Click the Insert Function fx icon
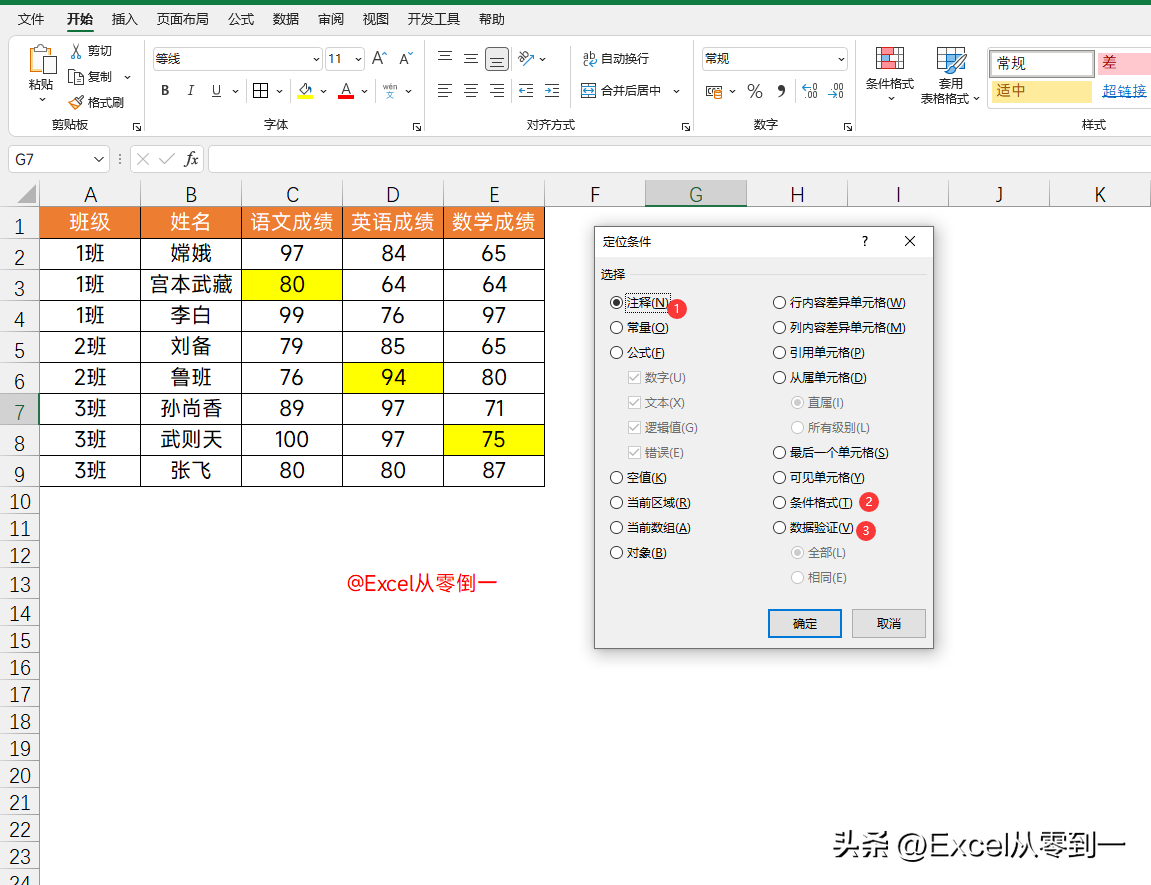 (191, 159)
